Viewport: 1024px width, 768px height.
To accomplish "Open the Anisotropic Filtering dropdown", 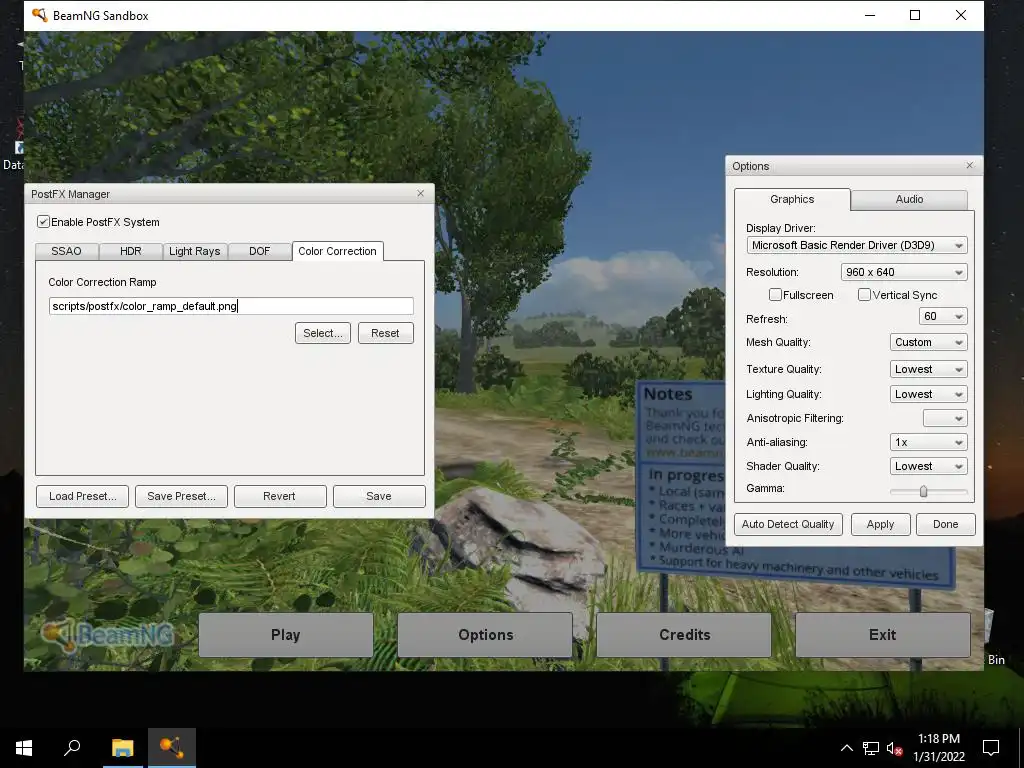I will [x=945, y=418].
